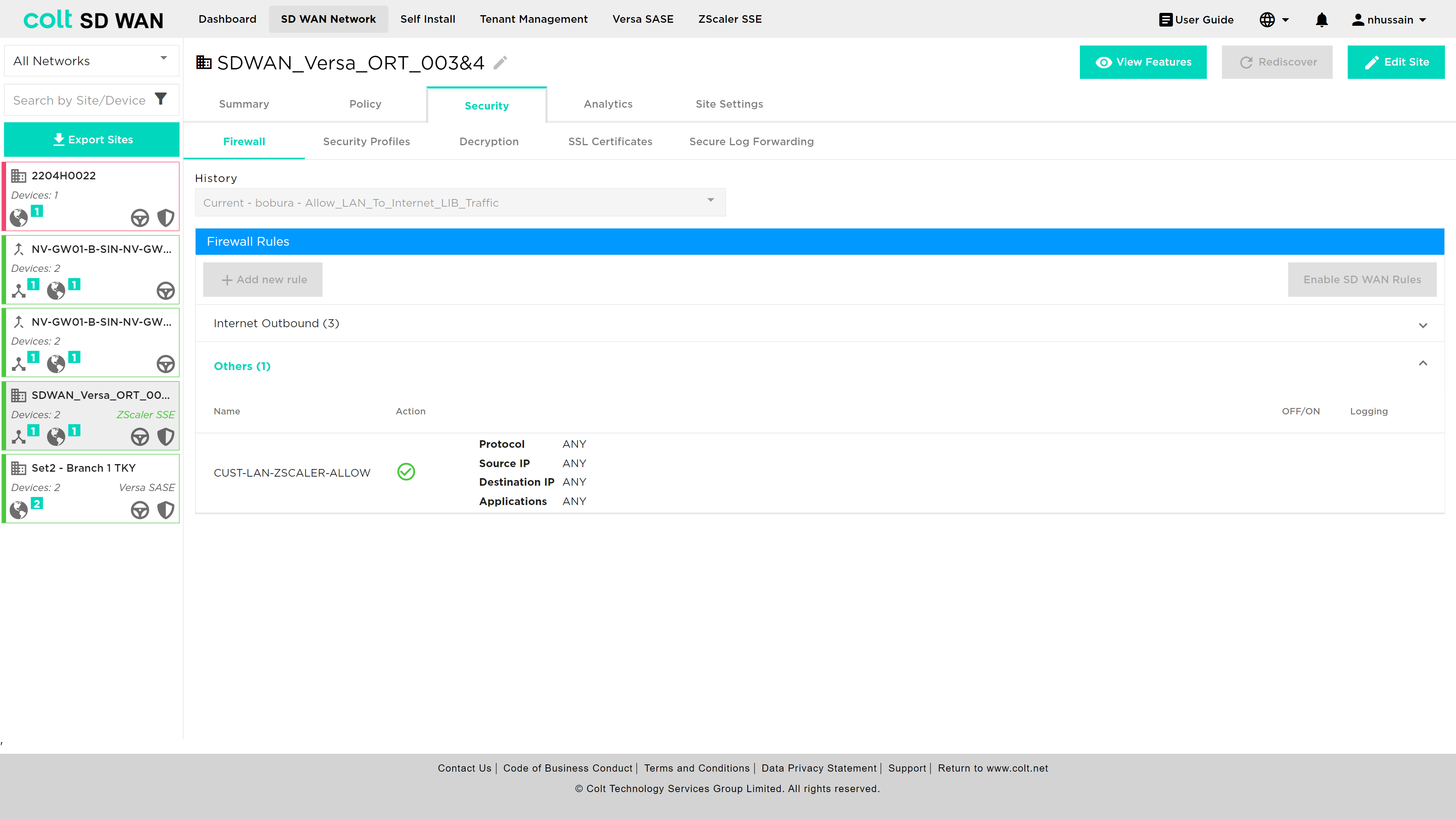
Task: Open the Decryption sub-tab
Action: [x=489, y=141]
